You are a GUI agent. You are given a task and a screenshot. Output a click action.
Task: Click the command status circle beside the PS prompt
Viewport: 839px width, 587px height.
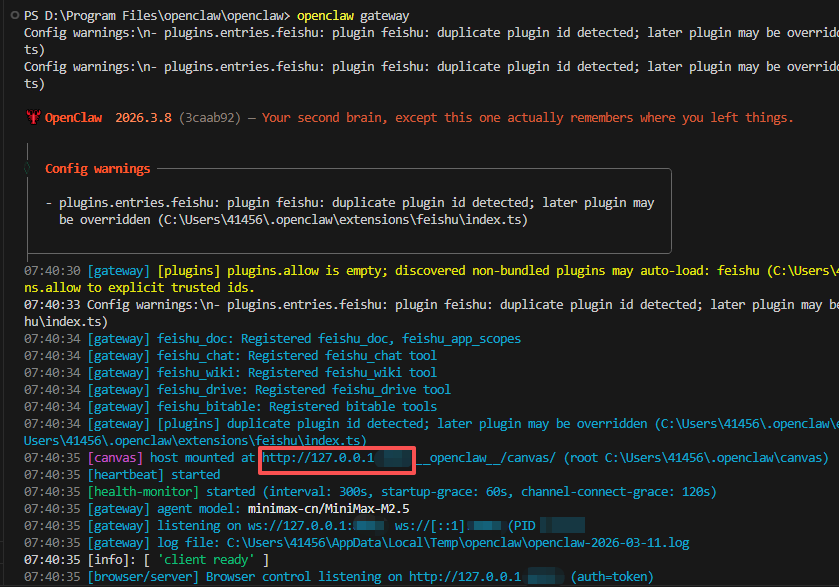click(x=15, y=16)
